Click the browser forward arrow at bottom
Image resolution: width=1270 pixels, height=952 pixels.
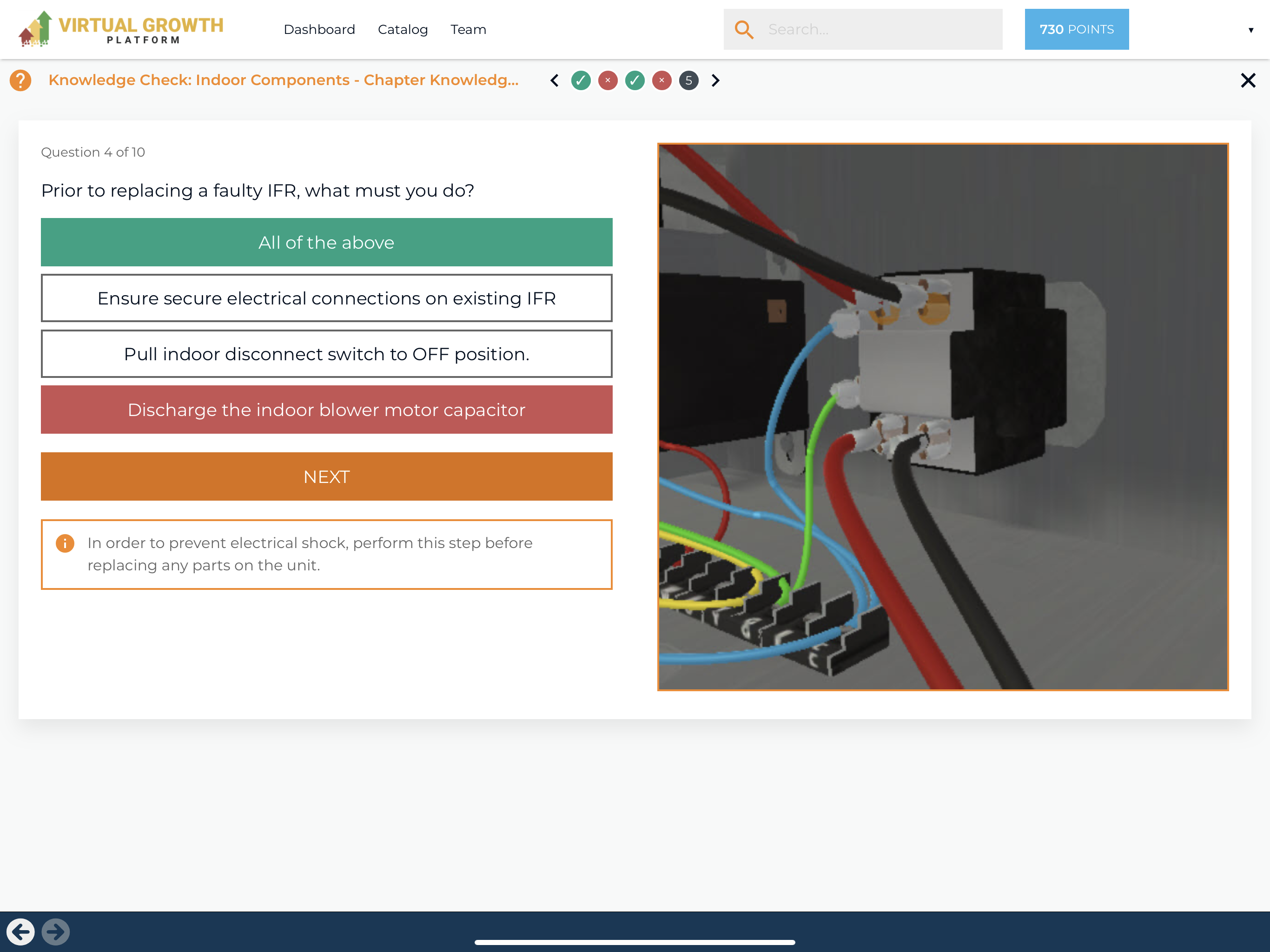pos(56,932)
